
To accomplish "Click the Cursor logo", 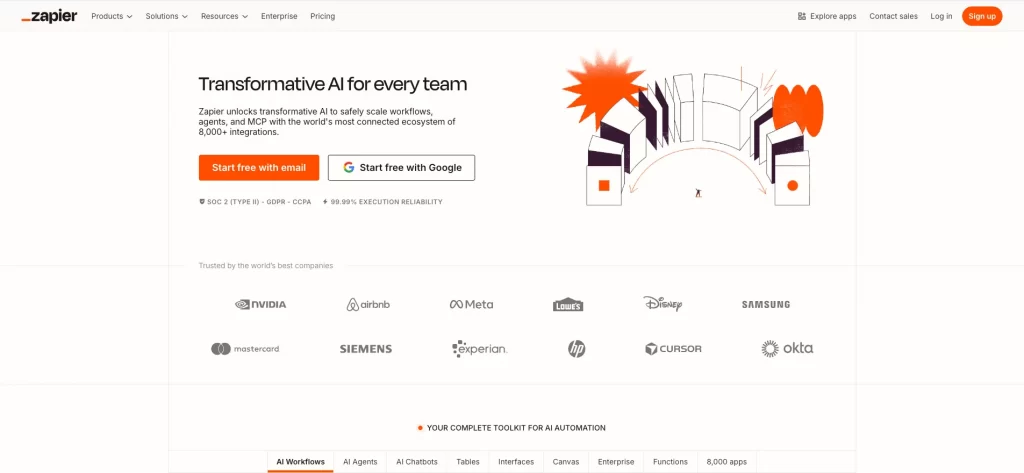I will pyautogui.click(x=673, y=349).
